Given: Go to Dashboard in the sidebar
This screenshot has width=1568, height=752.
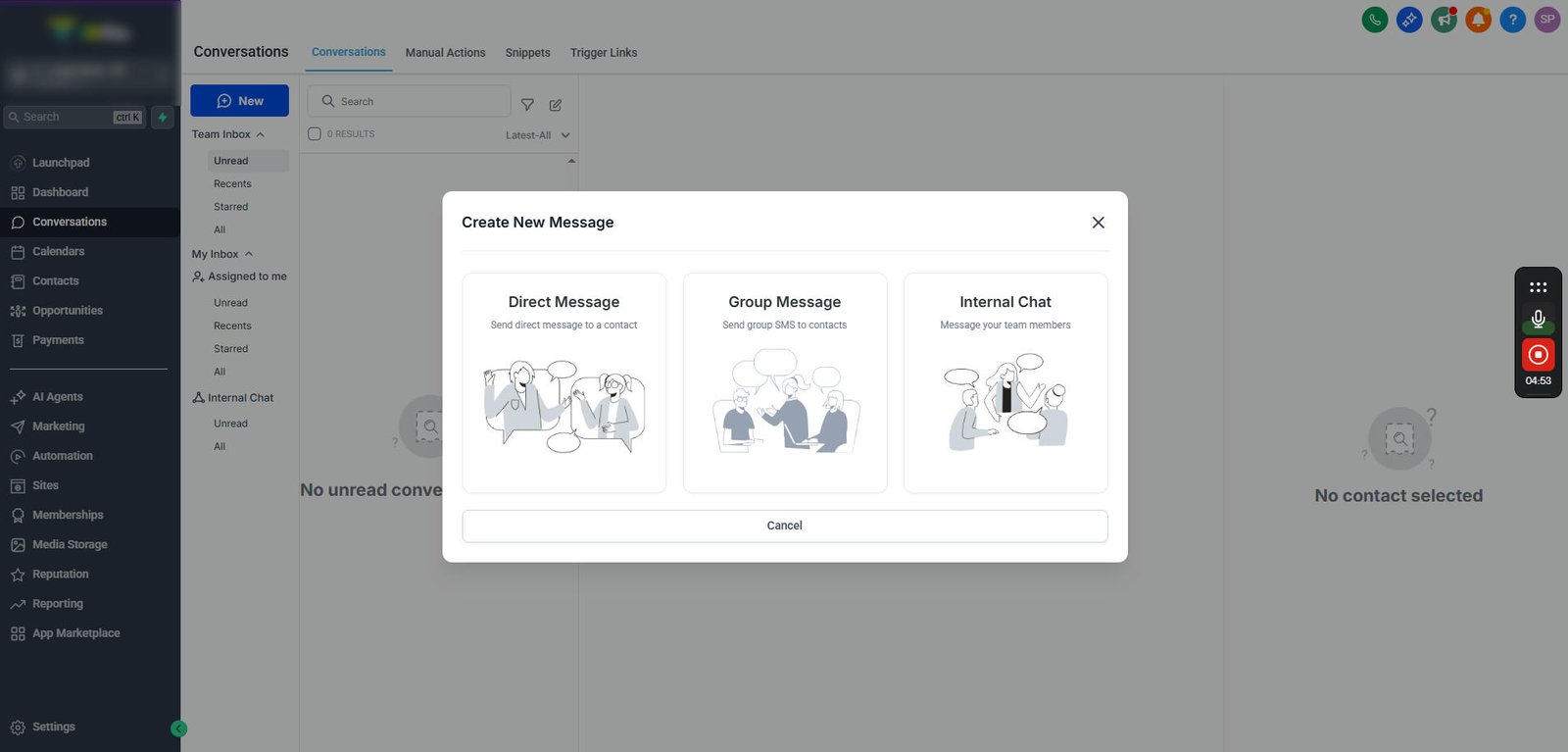Looking at the screenshot, I should pyautogui.click(x=61, y=192).
